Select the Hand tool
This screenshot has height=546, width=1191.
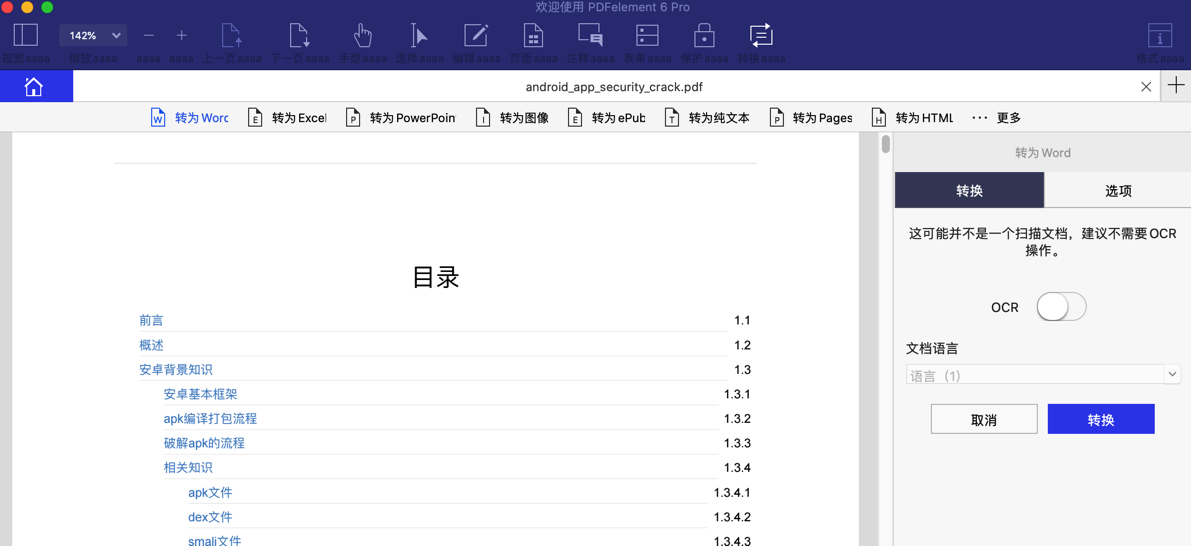coord(362,35)
